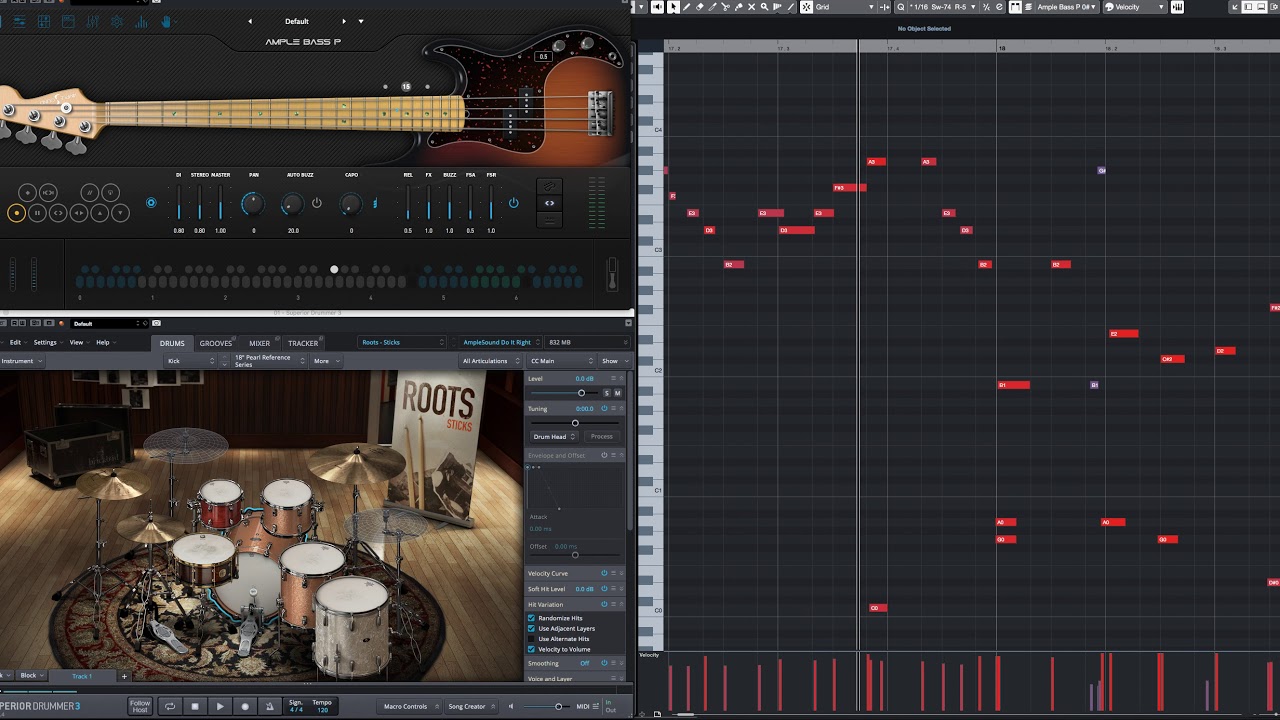
Task: Click the piano keys step input icon
Action: click(1177, 7)
